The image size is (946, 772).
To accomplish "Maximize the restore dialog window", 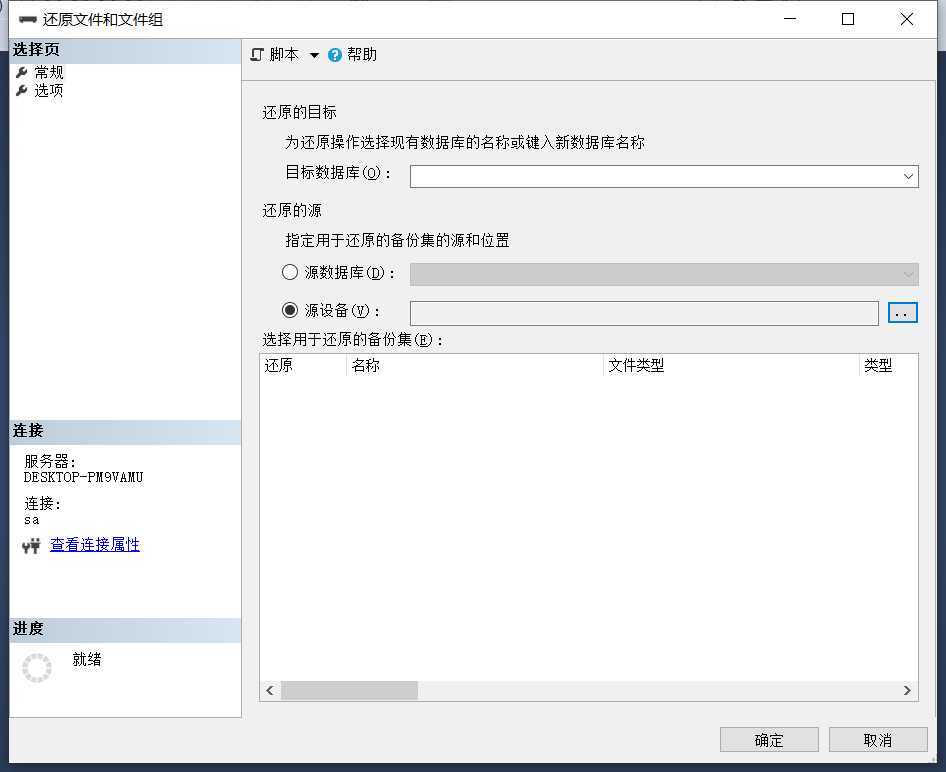I will tap(848, 19).
